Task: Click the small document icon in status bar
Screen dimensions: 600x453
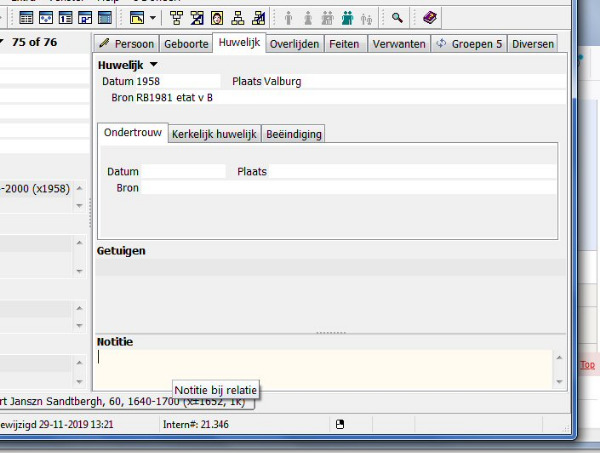Action: click(340, 425)
